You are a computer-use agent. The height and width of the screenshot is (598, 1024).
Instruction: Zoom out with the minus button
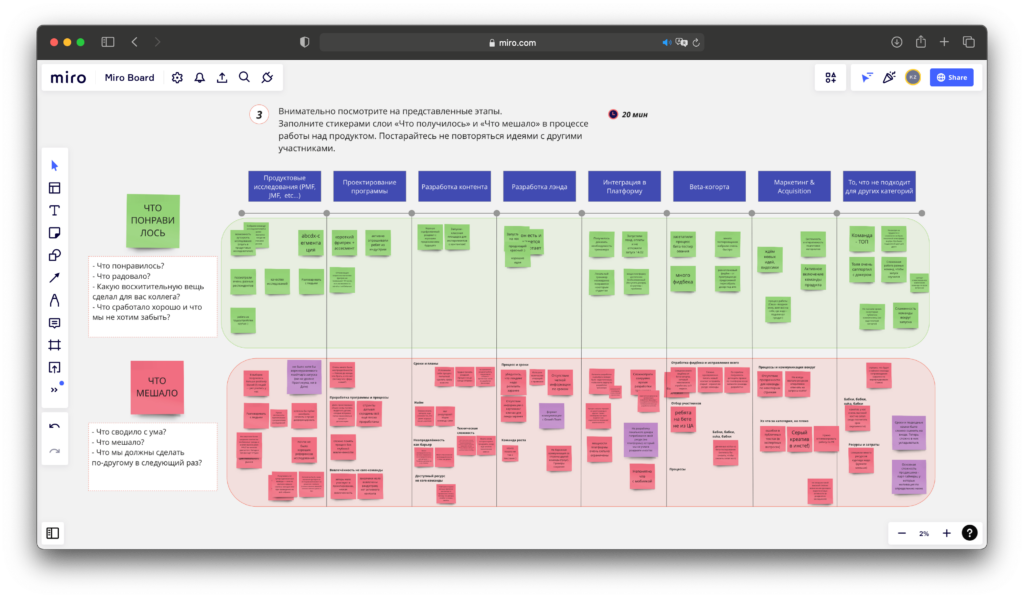(901, 533)
